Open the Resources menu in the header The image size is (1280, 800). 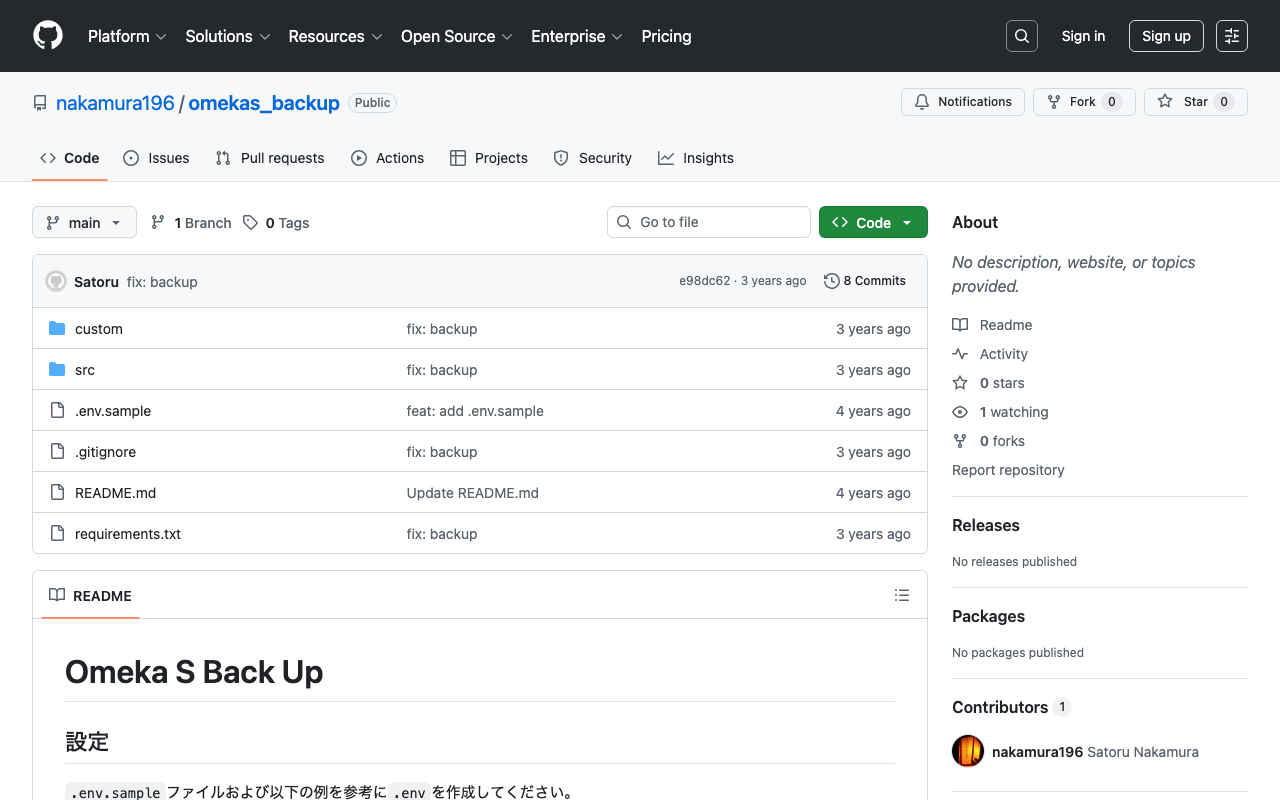tap(334, 36)
